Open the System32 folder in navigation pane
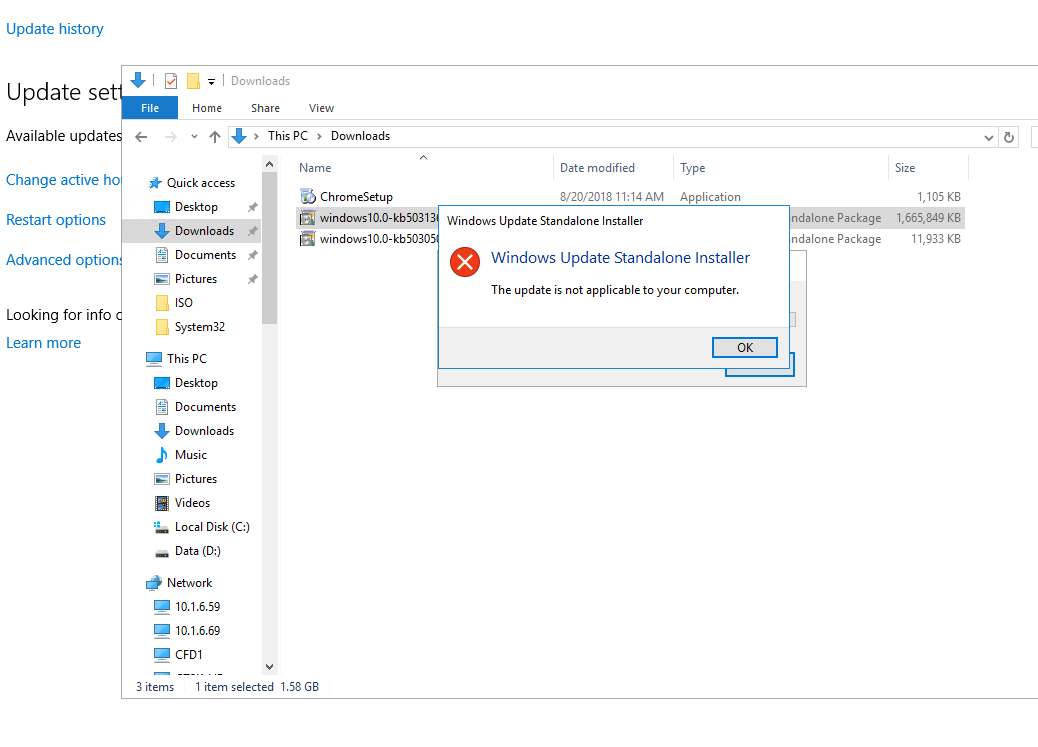The image size is (1038, 747). click(199, 326)
